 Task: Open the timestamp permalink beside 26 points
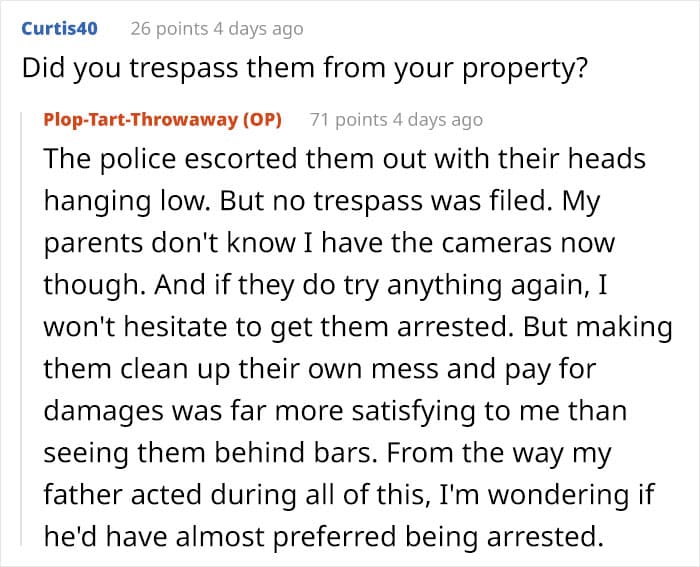pos(258,29)
